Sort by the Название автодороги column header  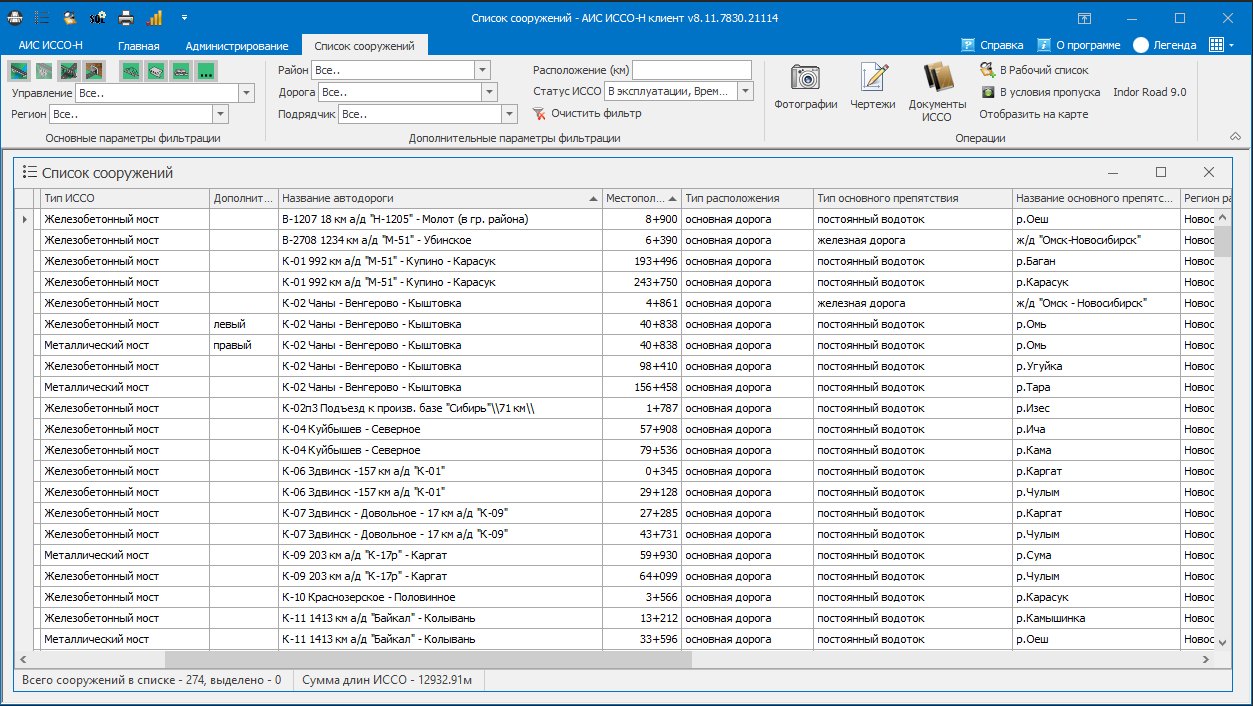[x=440, y=198]
